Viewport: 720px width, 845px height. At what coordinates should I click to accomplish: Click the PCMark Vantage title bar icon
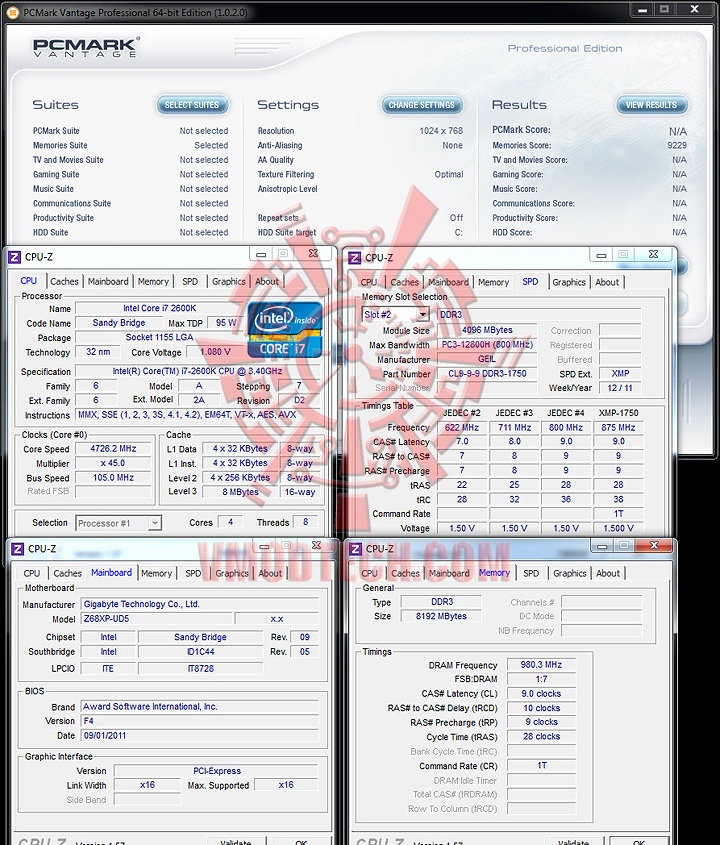point(13,12)
